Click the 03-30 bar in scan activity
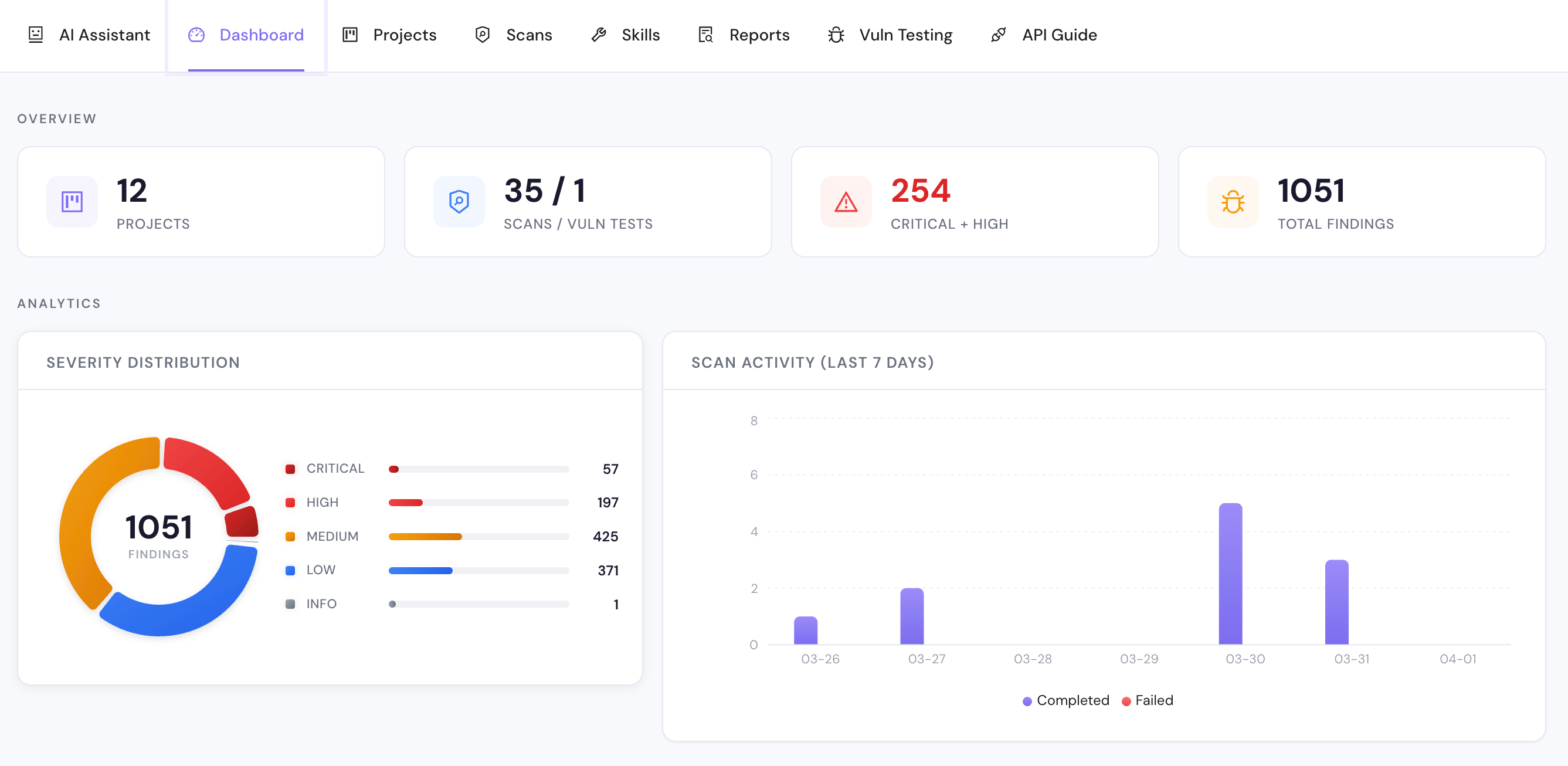Screen dimensions: 1568x766 [x=1230, y=574]
